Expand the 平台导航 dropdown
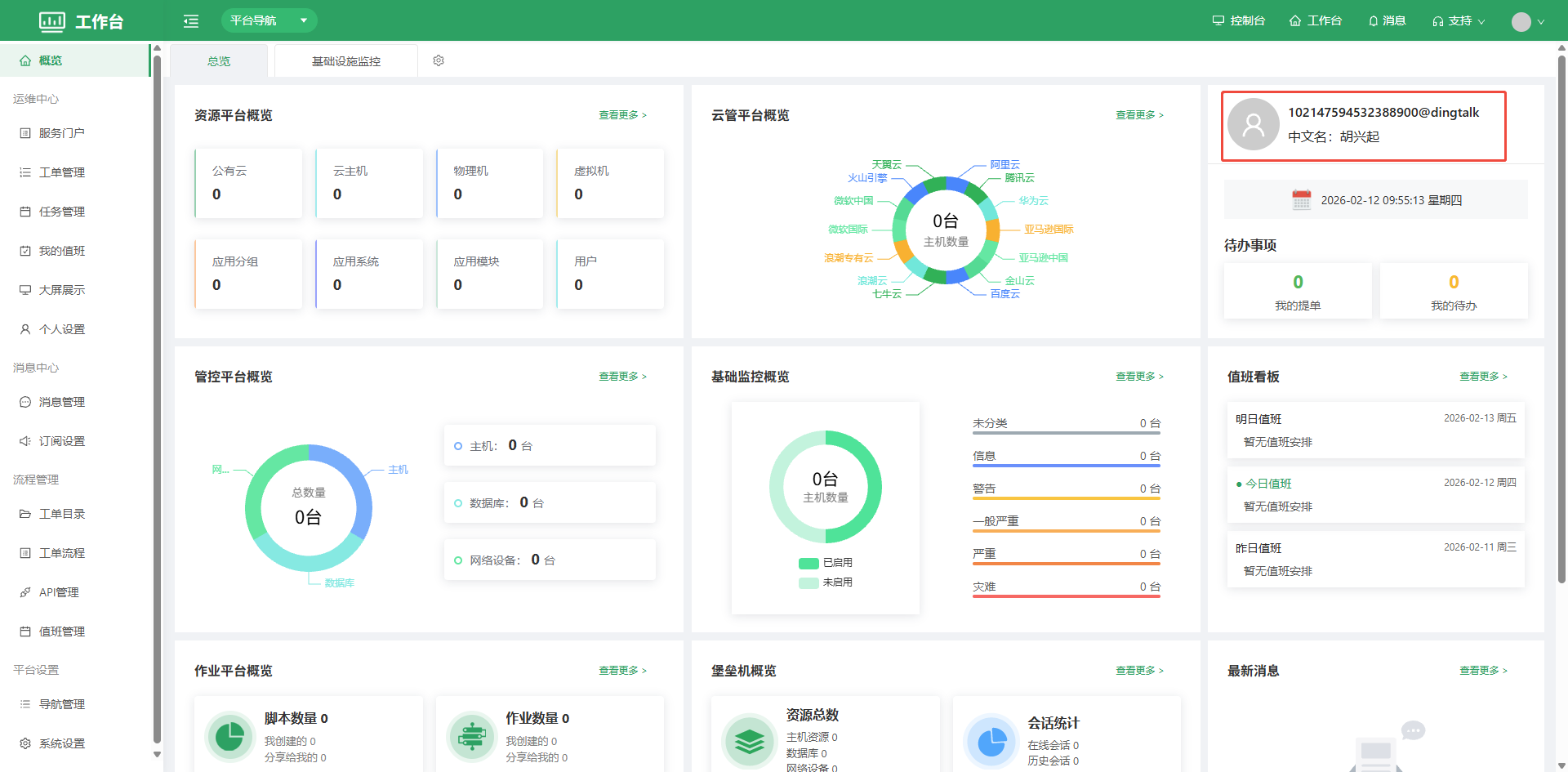Screen dimensions: 1568x772 click(x=269, y=20)
